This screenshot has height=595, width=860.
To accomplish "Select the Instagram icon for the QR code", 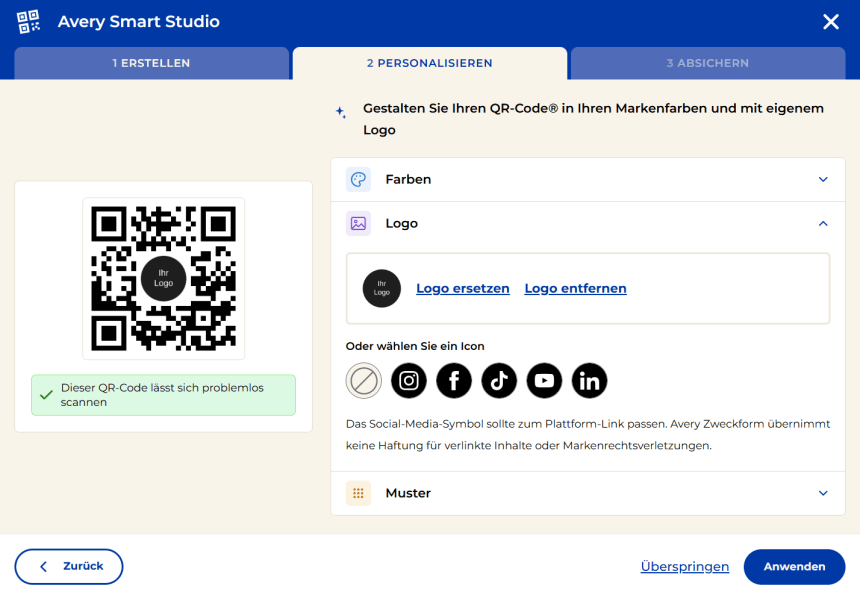I will tap(409, 381).
